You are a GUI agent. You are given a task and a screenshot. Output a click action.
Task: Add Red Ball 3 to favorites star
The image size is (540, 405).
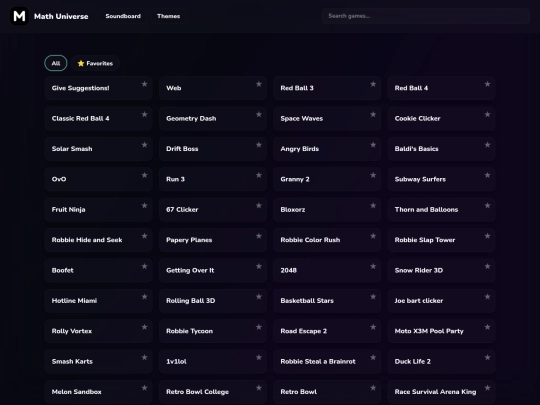pyautogui.click(x=373, y=84)
